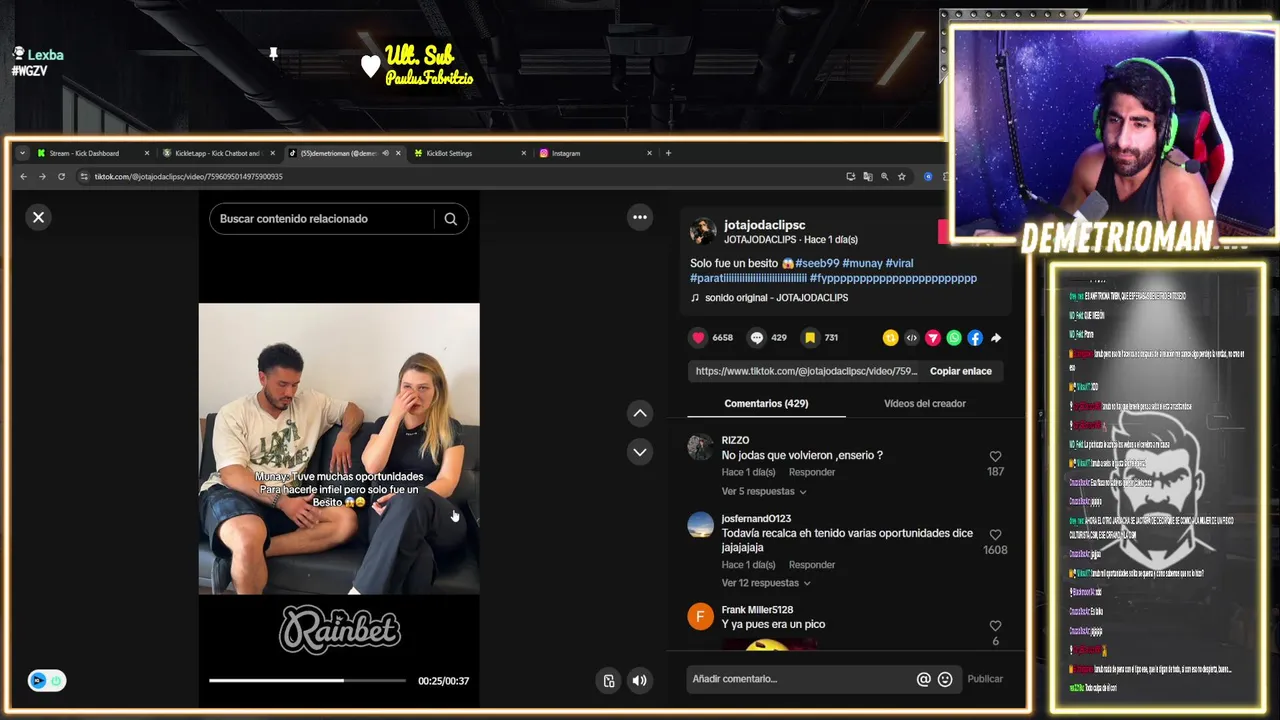Repost the video with yellow repost icon
The width and height of the screenshot is (1280, 720).
pos(890,338)
